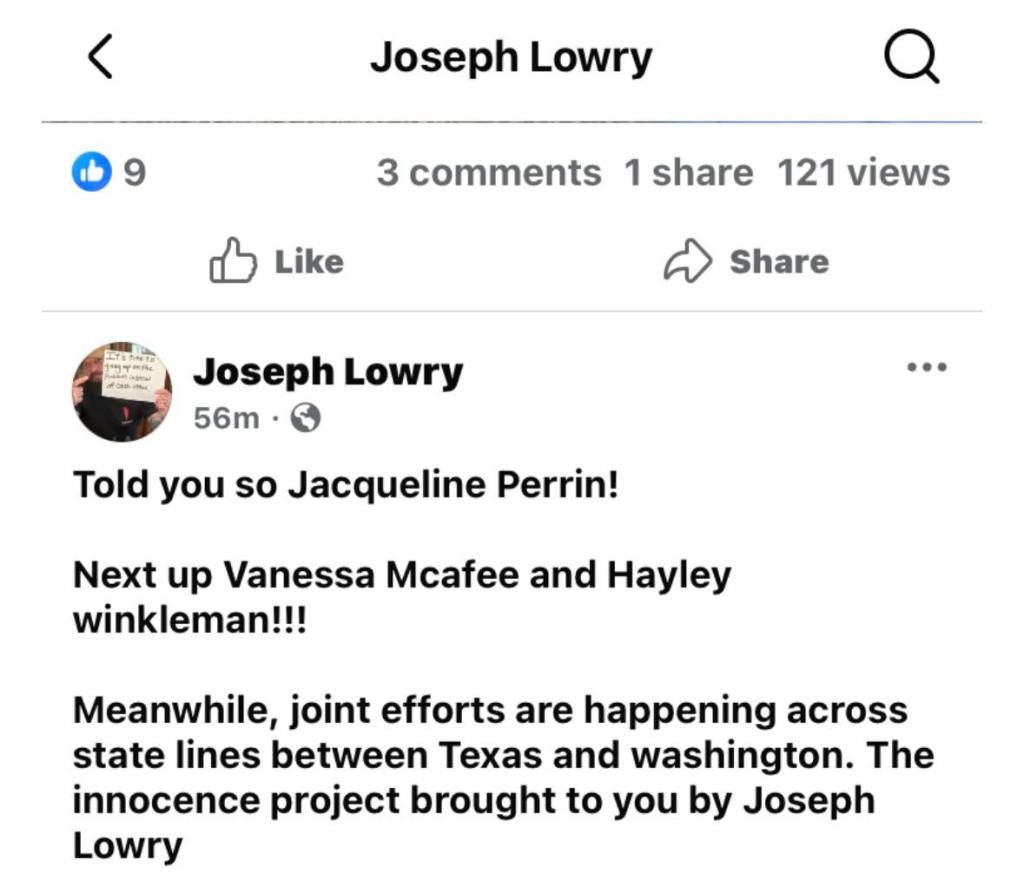This screenshot has height=880, width=1024.
Task: Click the "56m" post timestamp
Action: (226, 418)
